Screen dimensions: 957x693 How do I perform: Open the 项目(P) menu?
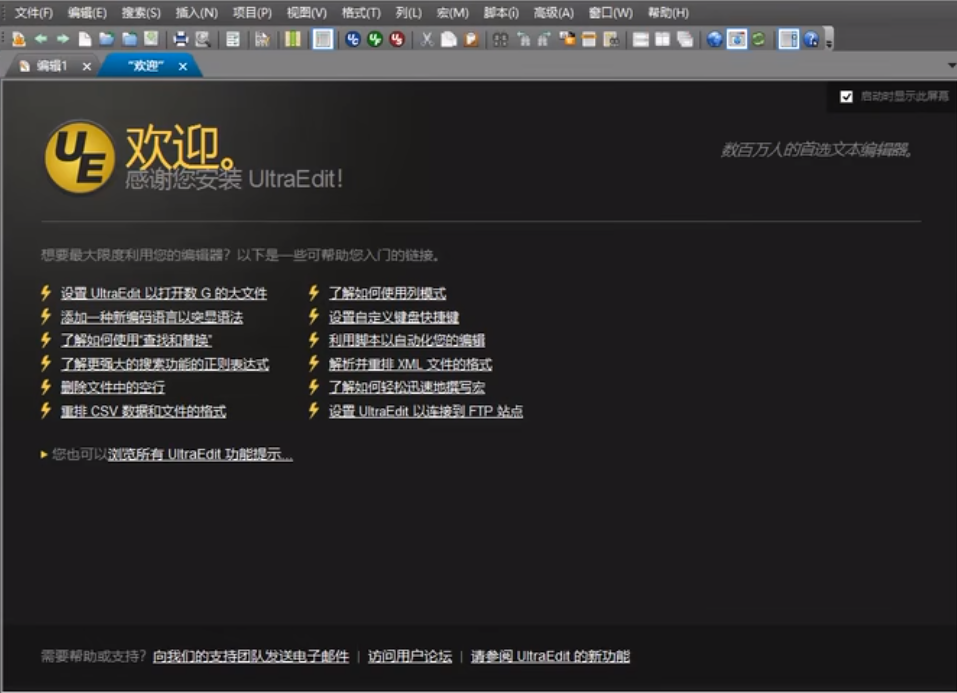252,12
